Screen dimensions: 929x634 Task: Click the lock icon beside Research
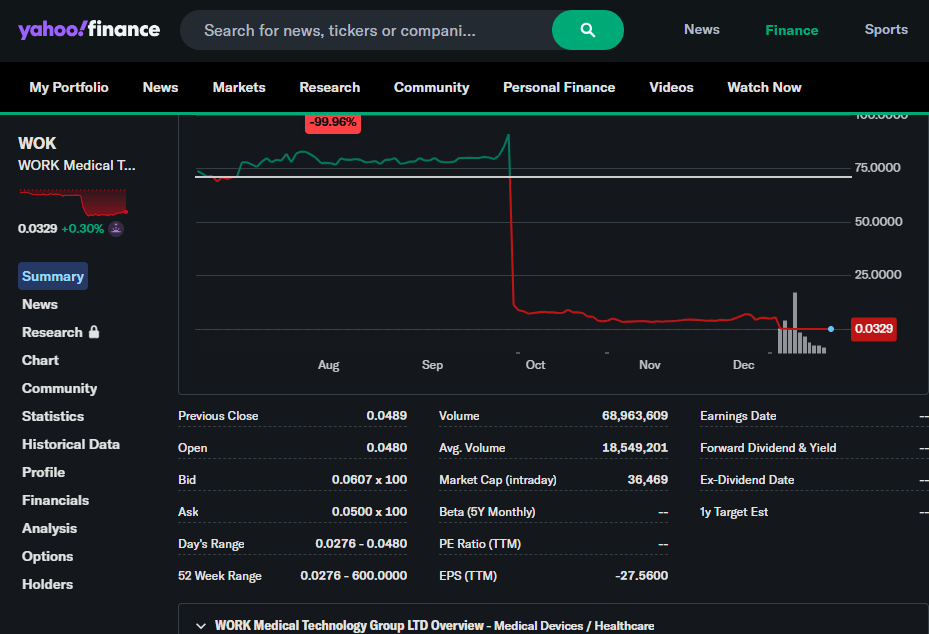(x=94, y=332)
